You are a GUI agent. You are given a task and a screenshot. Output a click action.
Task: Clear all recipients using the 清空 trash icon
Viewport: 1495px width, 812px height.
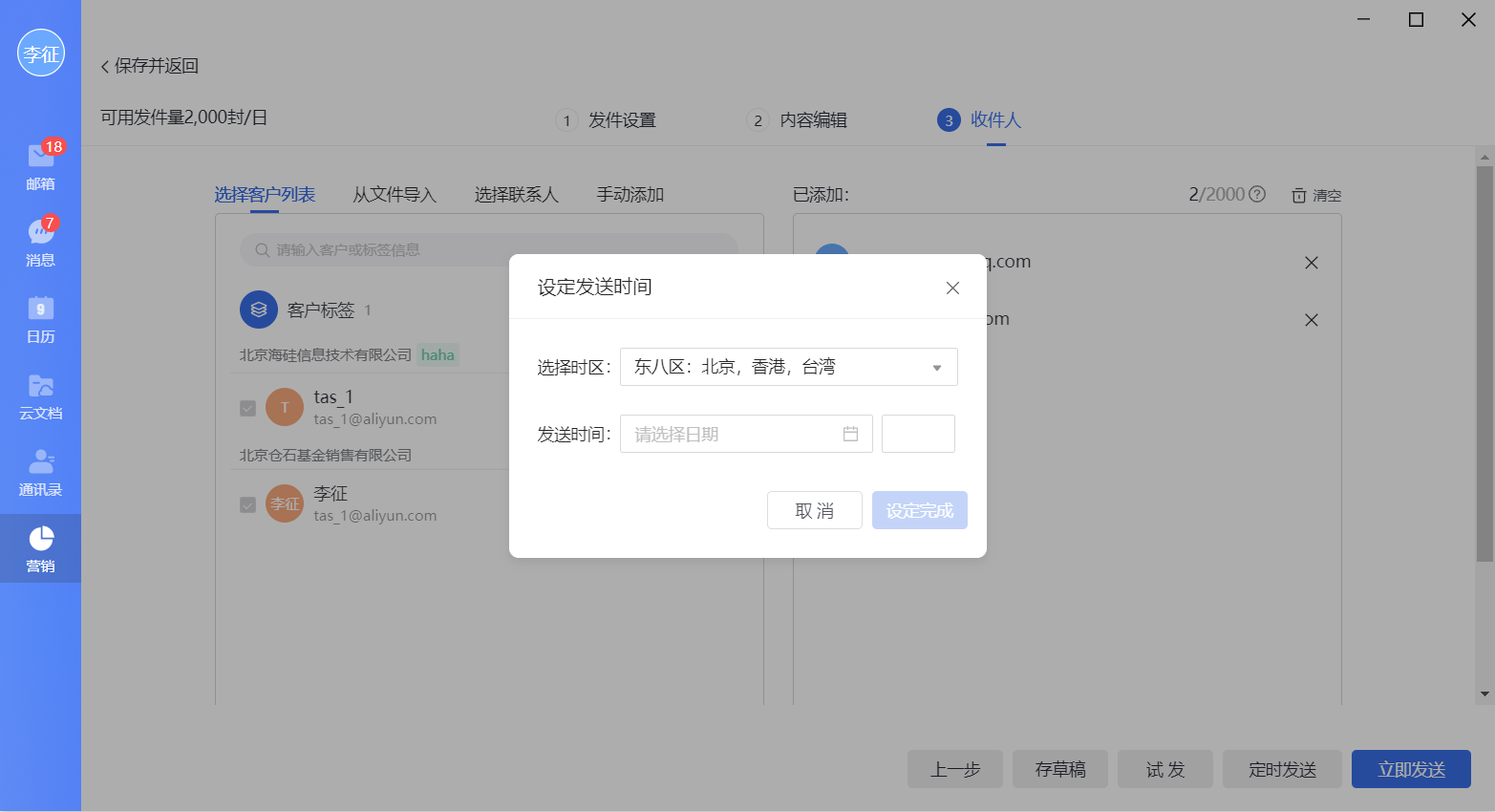(x=1314, y=194)
